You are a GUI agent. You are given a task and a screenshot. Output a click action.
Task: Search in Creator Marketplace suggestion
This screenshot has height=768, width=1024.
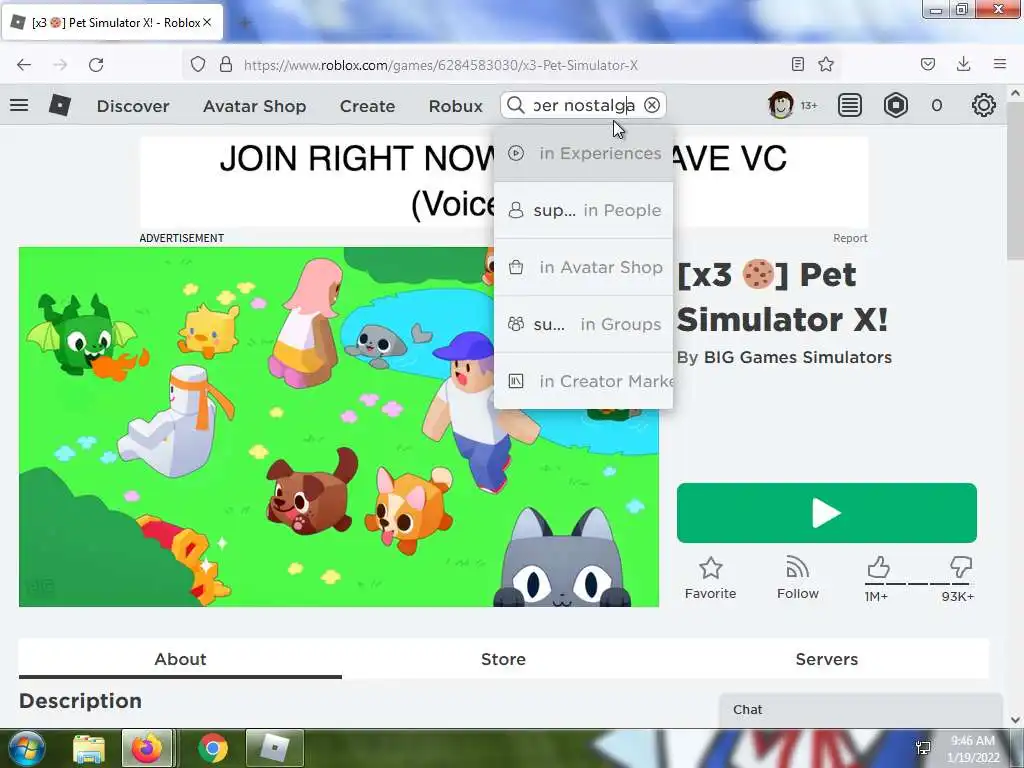[583, 381]
